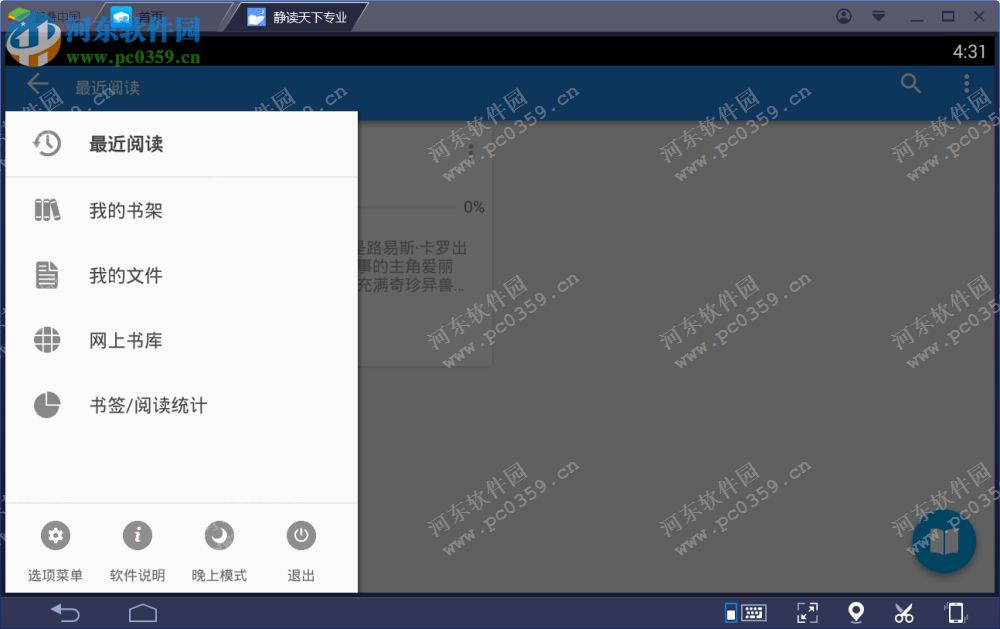The width and height of the screenshot is (1000, 629).
Task: Tap the floating open-book button
Action: click(944, 541)
